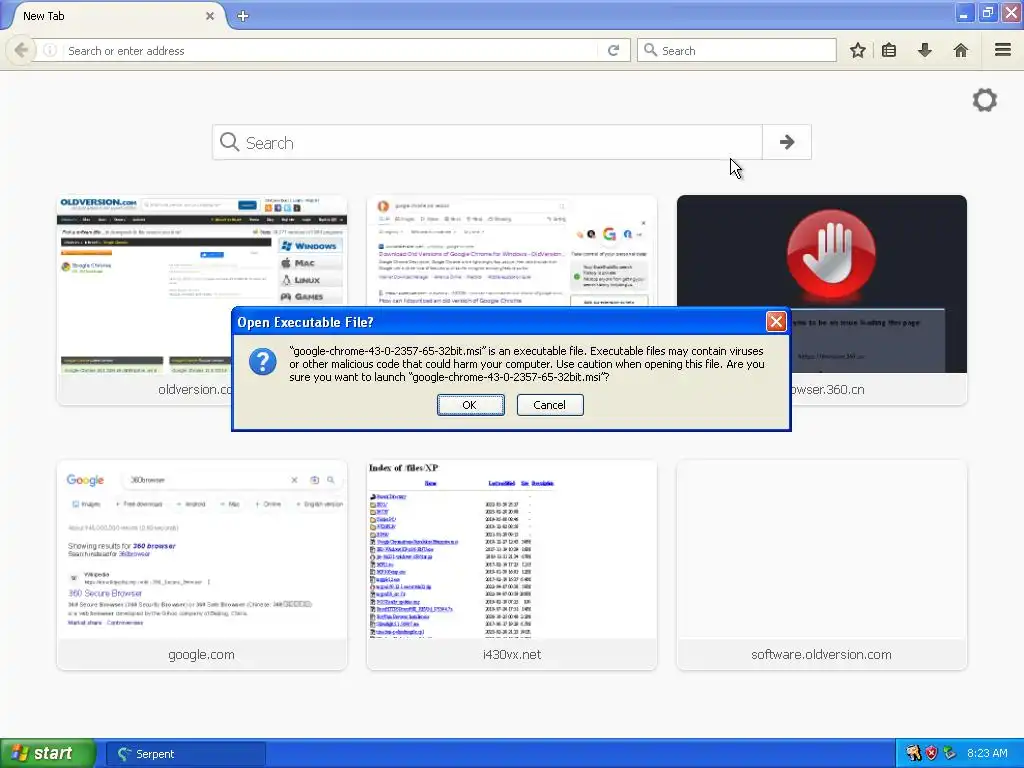Cancel the executable file dialog
This screenshot has height=768, width=1024.
[x=550, y=405]
